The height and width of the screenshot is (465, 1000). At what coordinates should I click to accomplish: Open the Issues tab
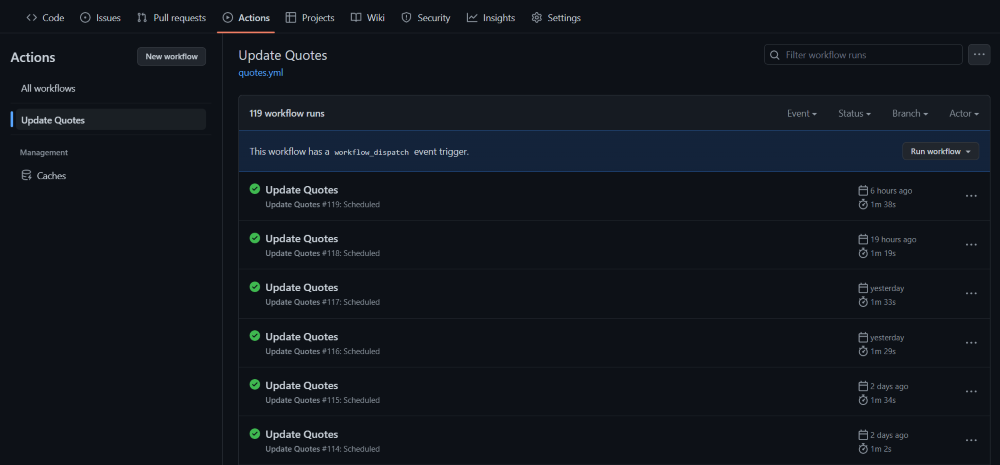(100, 18)
